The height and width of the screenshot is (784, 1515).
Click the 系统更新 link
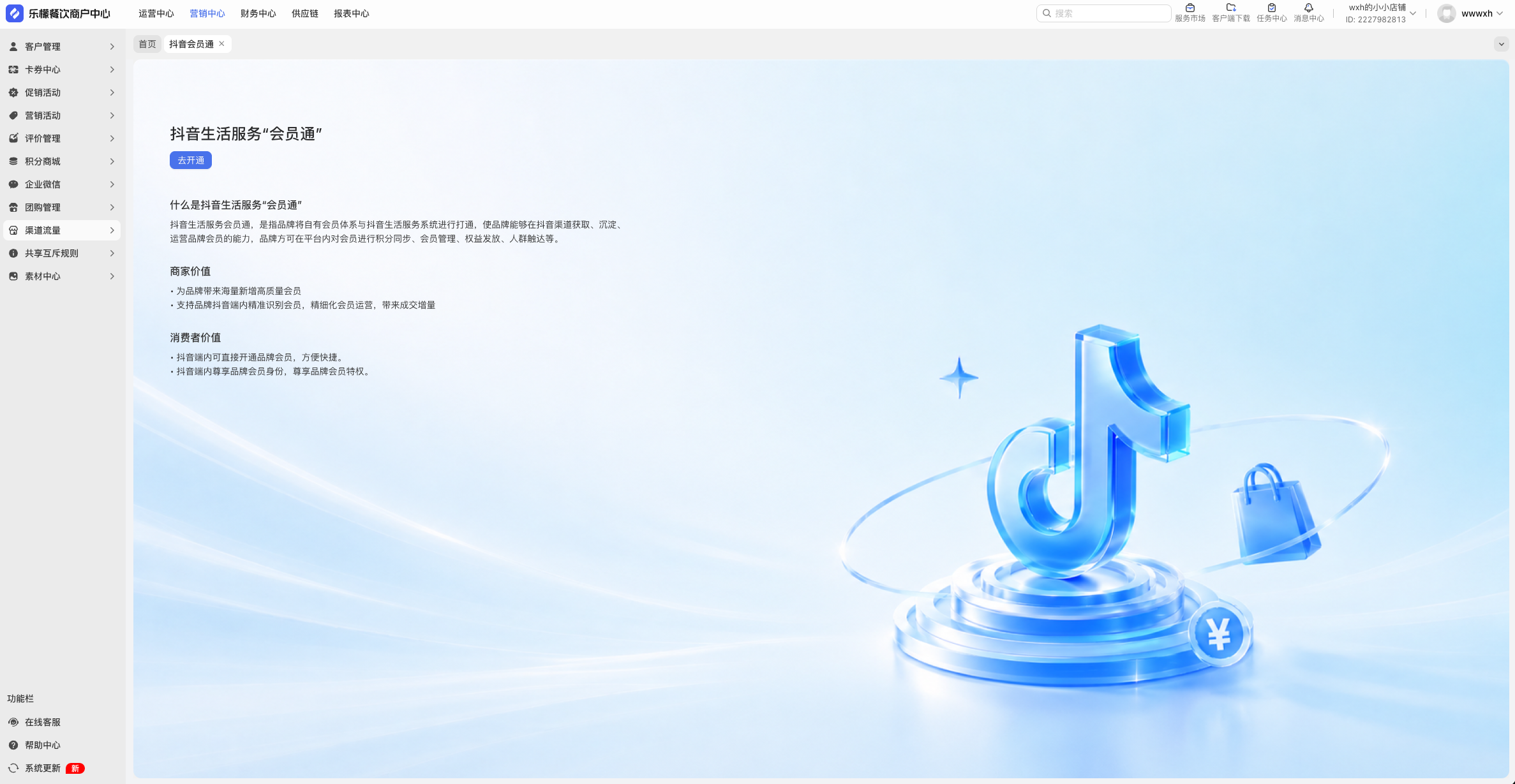click(x=43, y=768)
